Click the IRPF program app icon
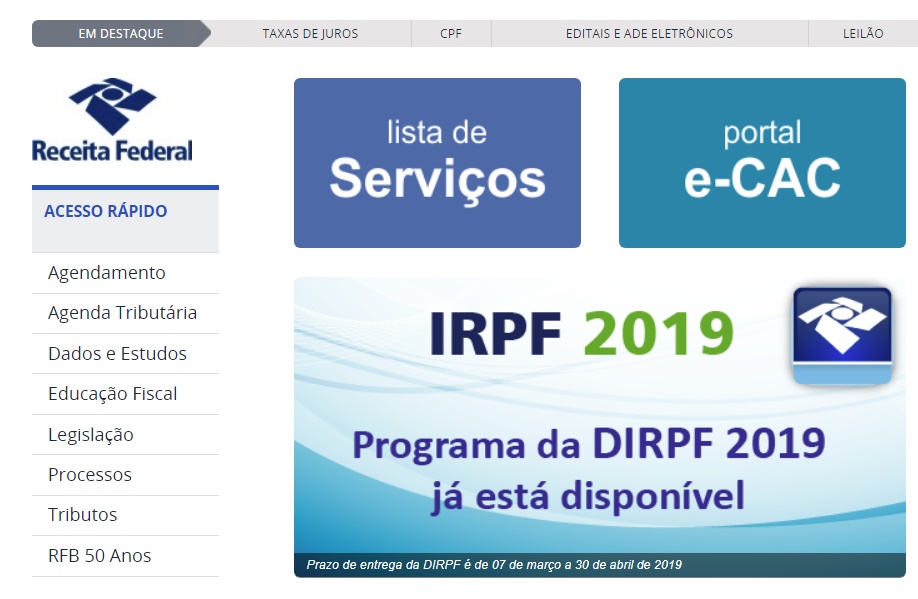 (x=842, y=336)
